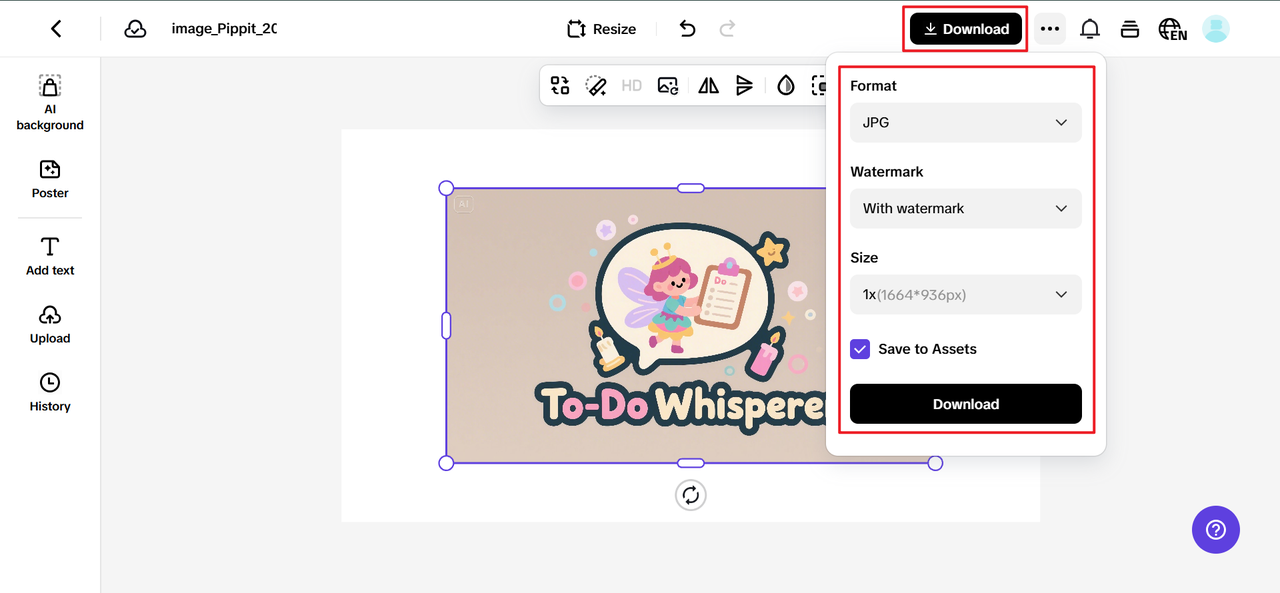
Task: Toggle the Save to Assets checkbox
Action: [860, 349]
